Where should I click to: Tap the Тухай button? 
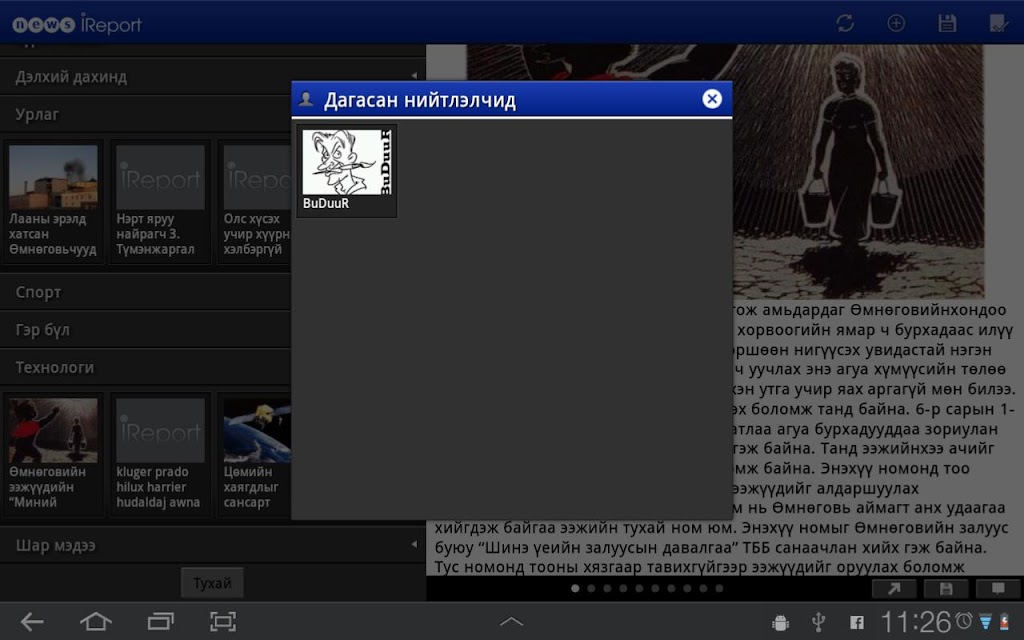click(212, 583)
